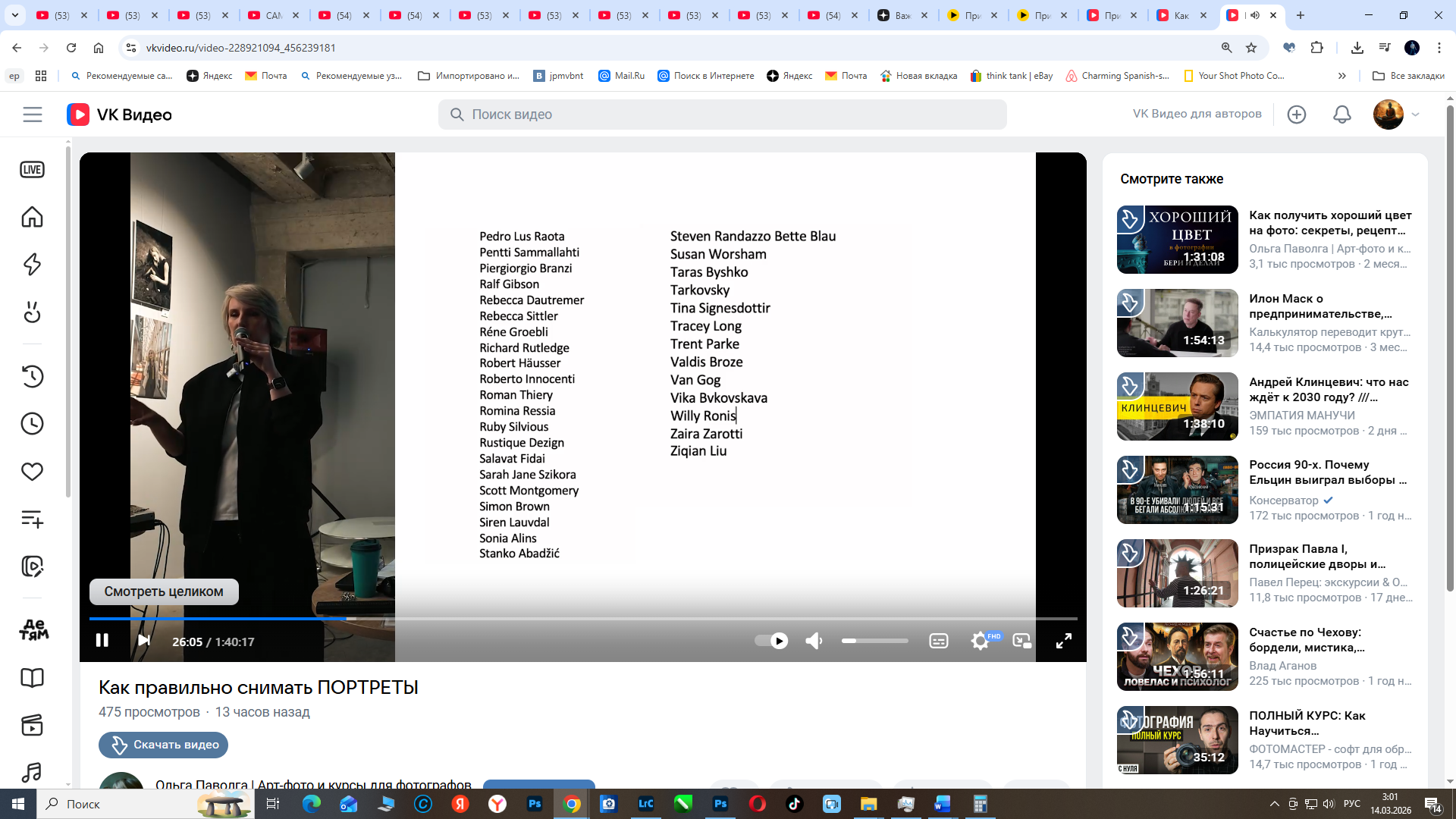Open the browser tab list chevron
The width and height of the screenshot is (1456, 819).
14,15
